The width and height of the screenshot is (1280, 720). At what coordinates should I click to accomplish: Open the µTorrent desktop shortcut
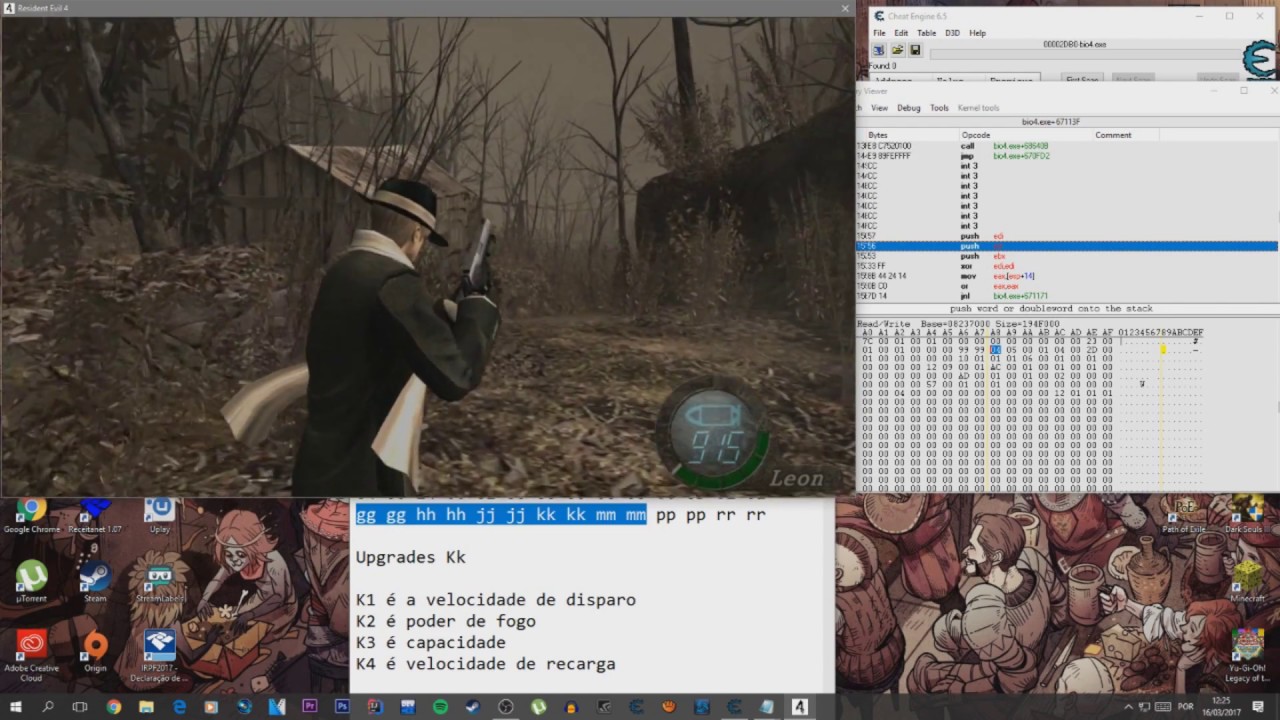coord(31,581)
